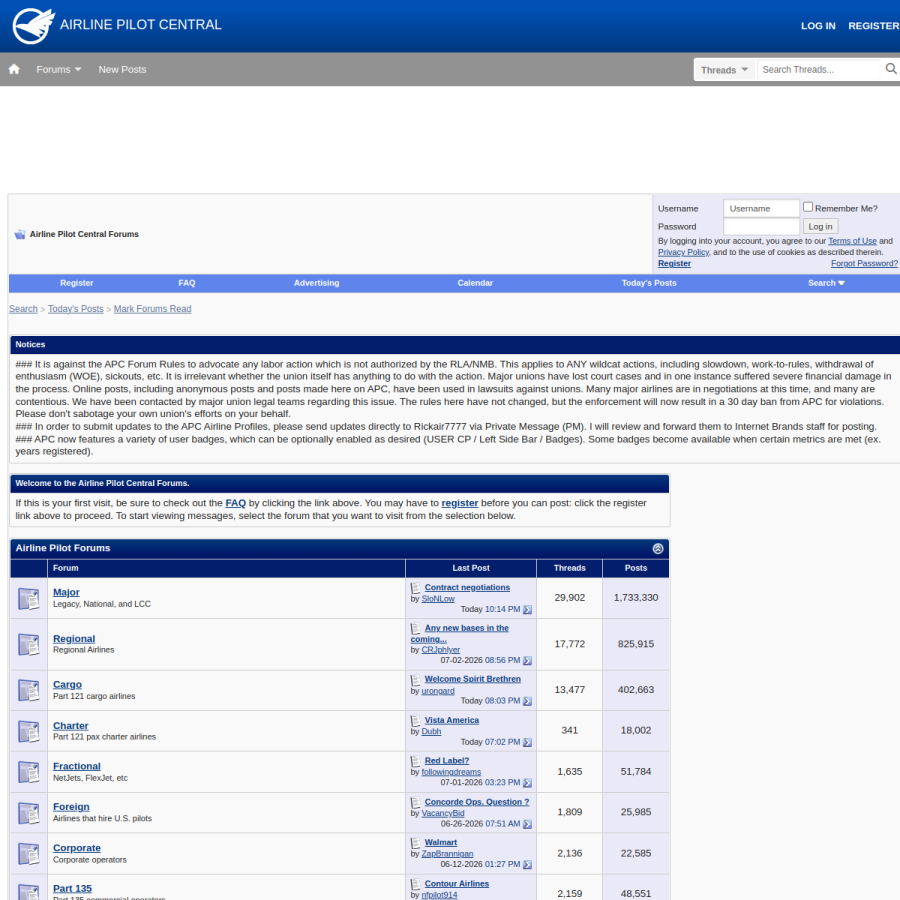The image size is (900, 900).
Task: Click the Fractional forum status icon
Action: click(29, 772)
